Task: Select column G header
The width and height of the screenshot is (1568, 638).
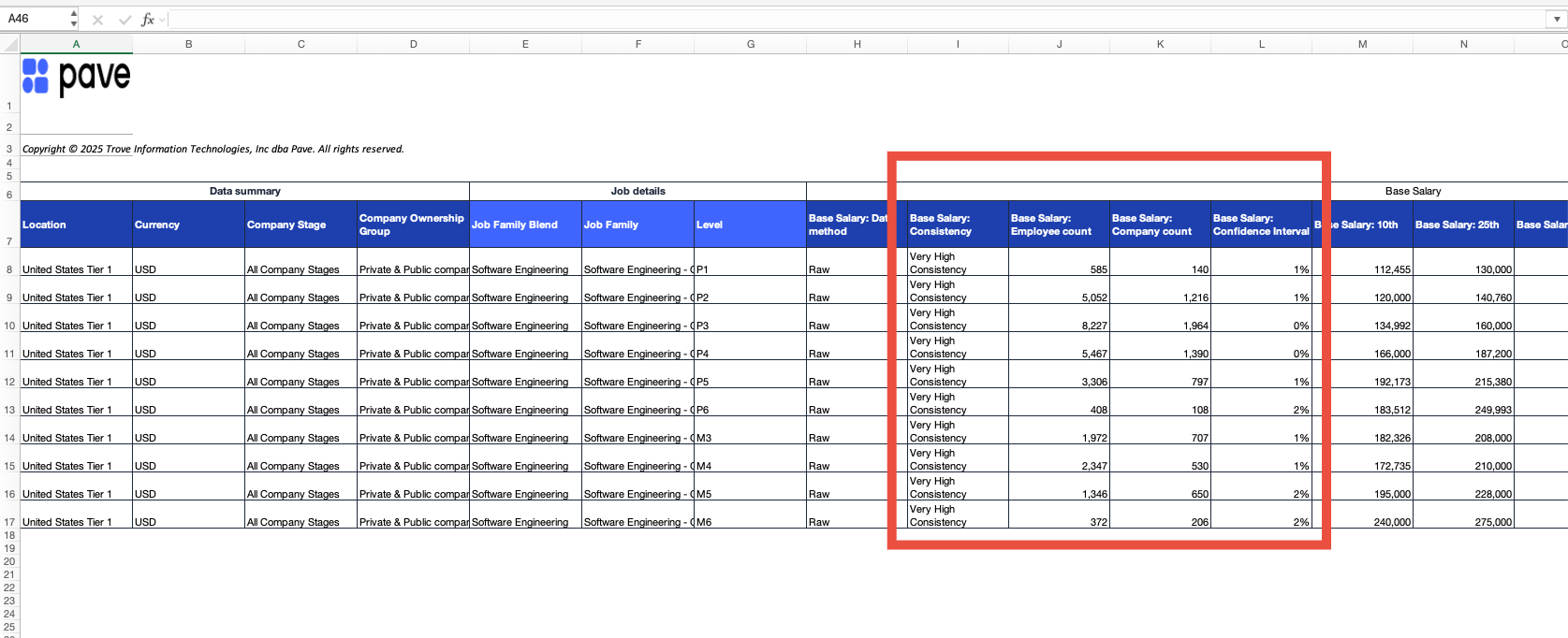Action: 751,44
